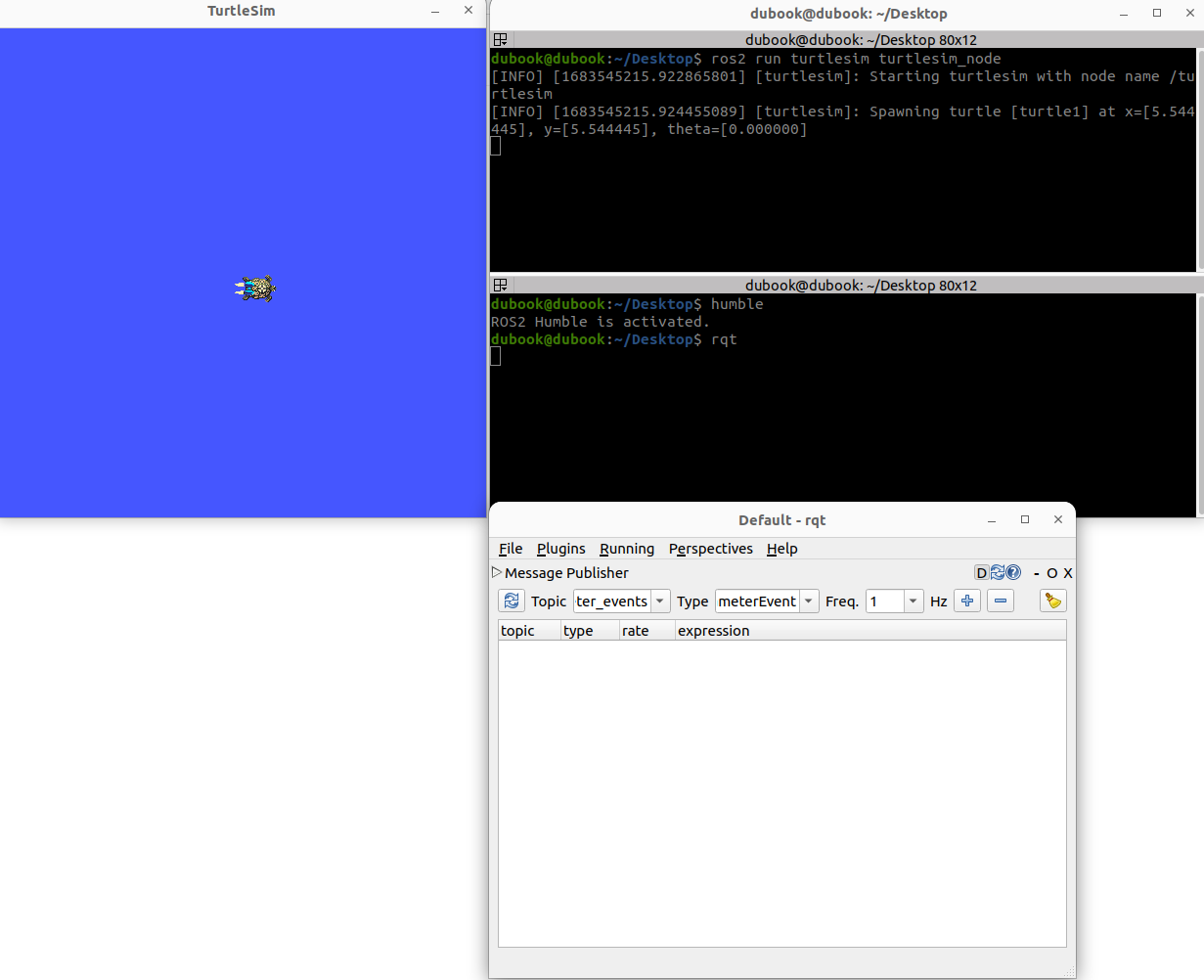1204x980 pixels.
Task: Open bottom terminal pane menu icon
Action: click(x=500, y=286)
